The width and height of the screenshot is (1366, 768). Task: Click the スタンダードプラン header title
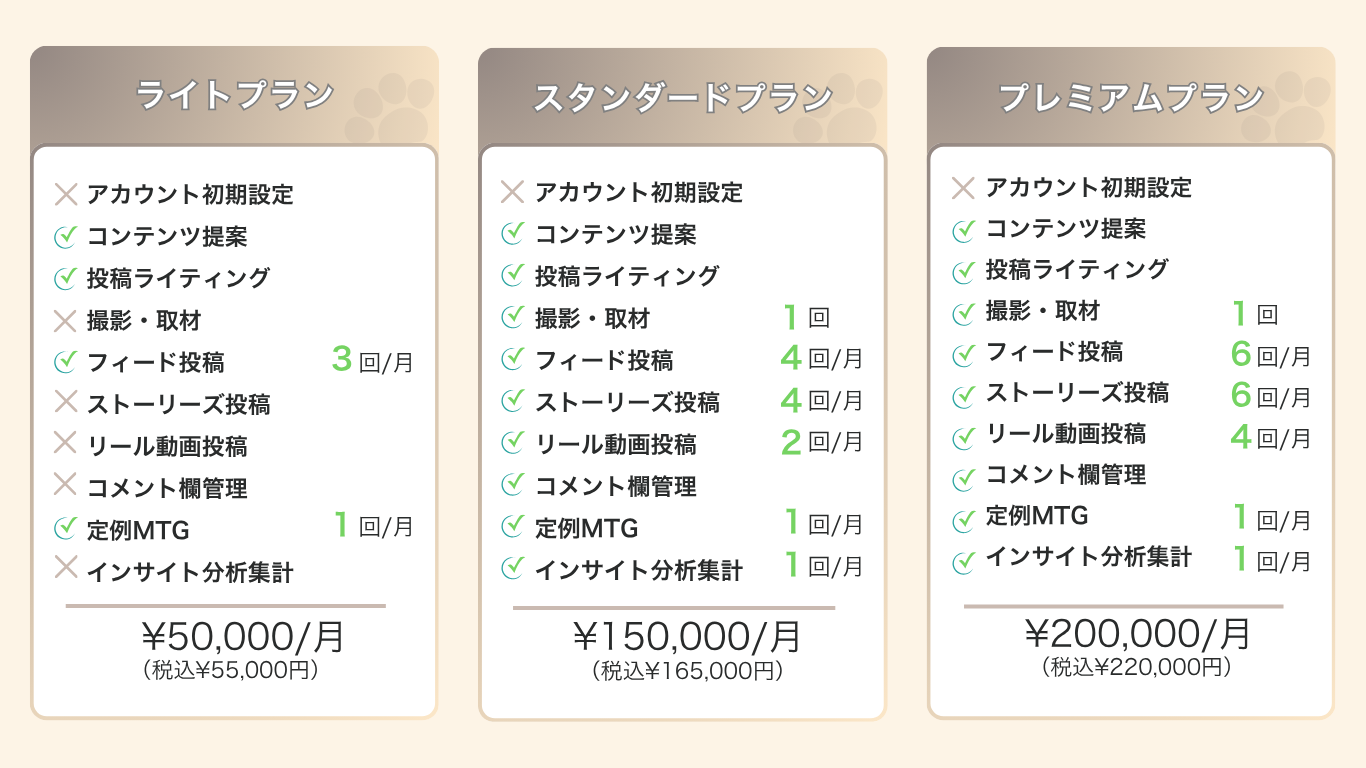click(682, 98)
